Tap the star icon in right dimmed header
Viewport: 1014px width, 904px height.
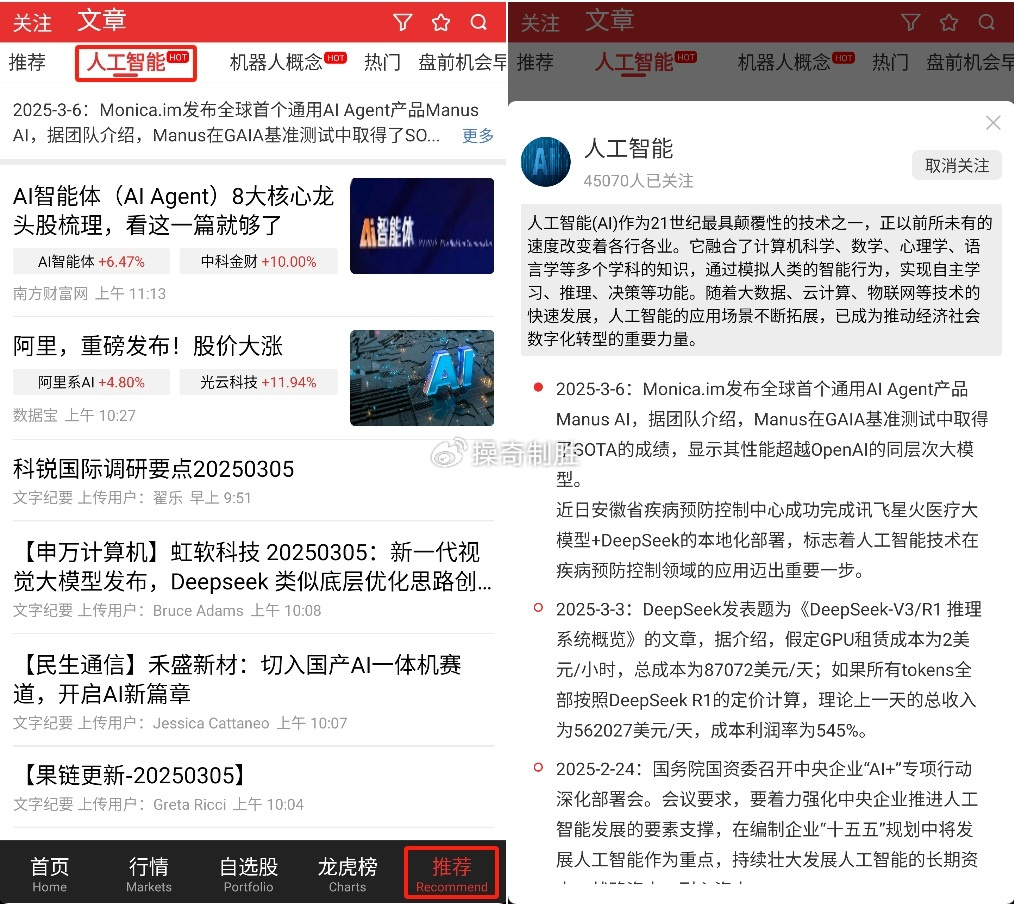[949, 23]
